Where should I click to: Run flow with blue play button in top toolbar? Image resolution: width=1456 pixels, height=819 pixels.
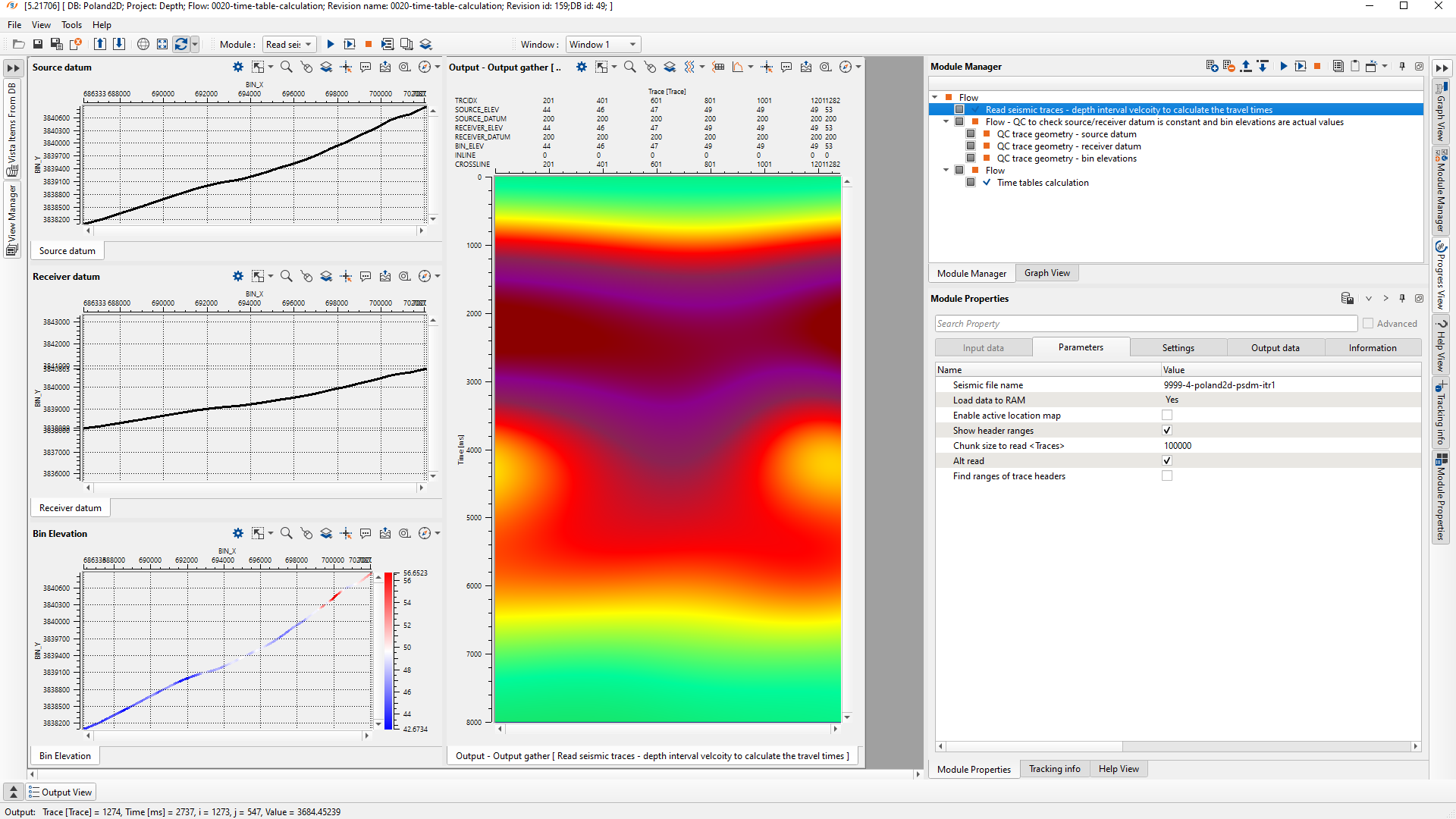pyautogui.click(x=331, y=45)
